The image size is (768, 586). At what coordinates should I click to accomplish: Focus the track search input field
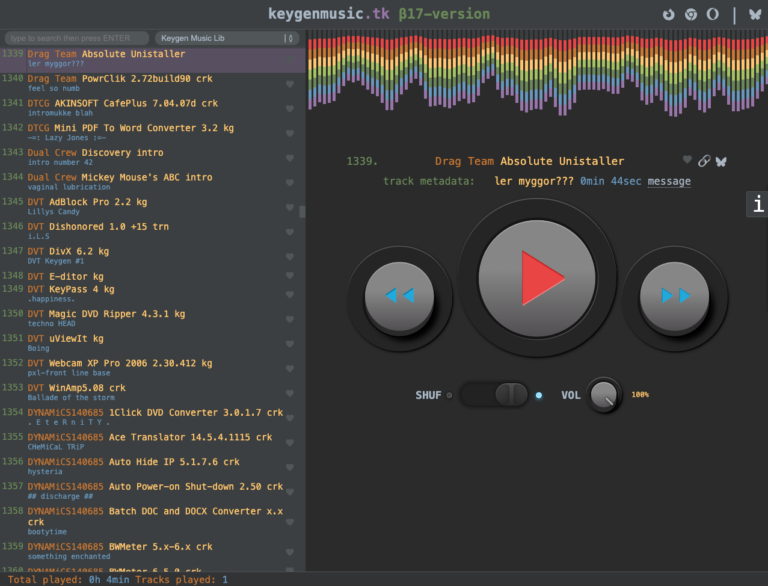(77, 38)
